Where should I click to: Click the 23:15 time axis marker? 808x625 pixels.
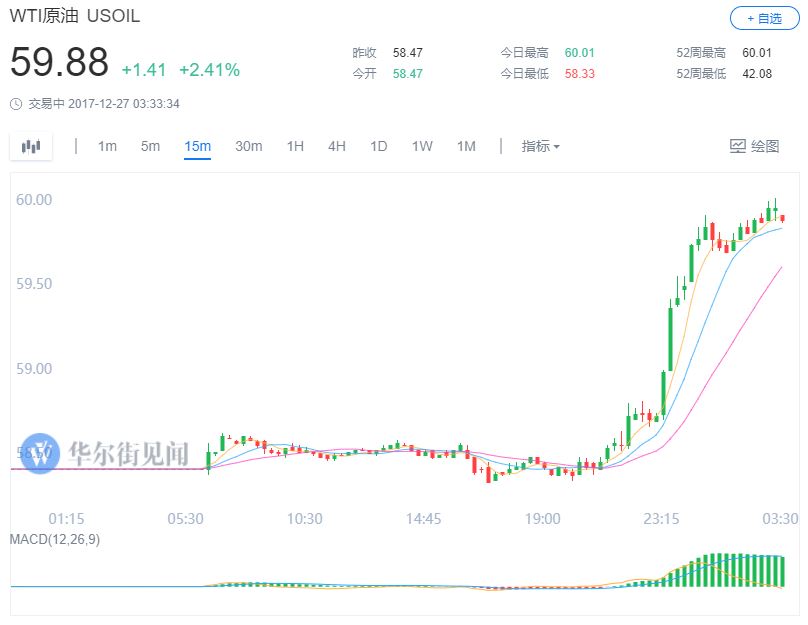pos(661,519)
